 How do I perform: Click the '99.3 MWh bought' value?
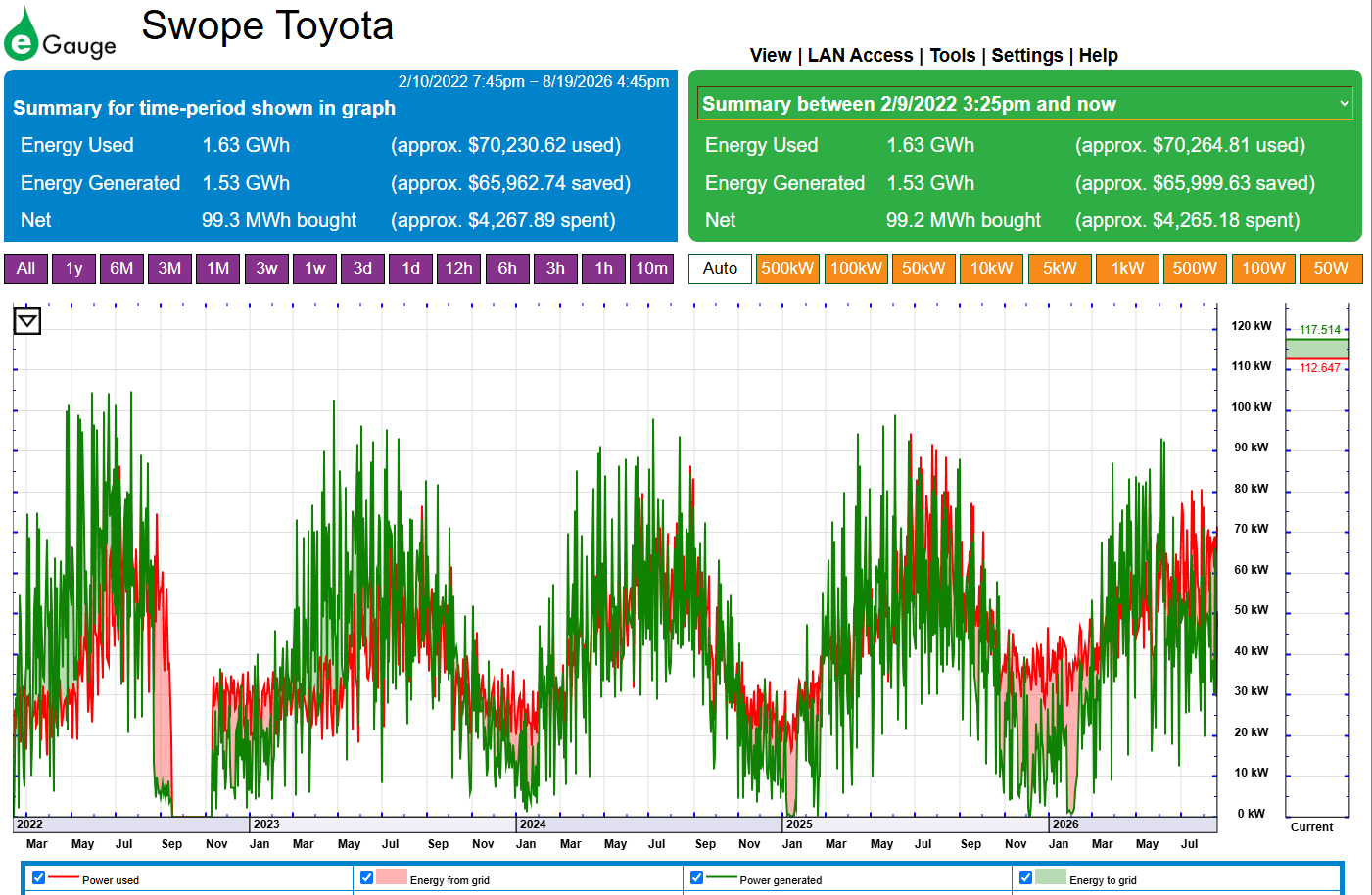(279, 220)
